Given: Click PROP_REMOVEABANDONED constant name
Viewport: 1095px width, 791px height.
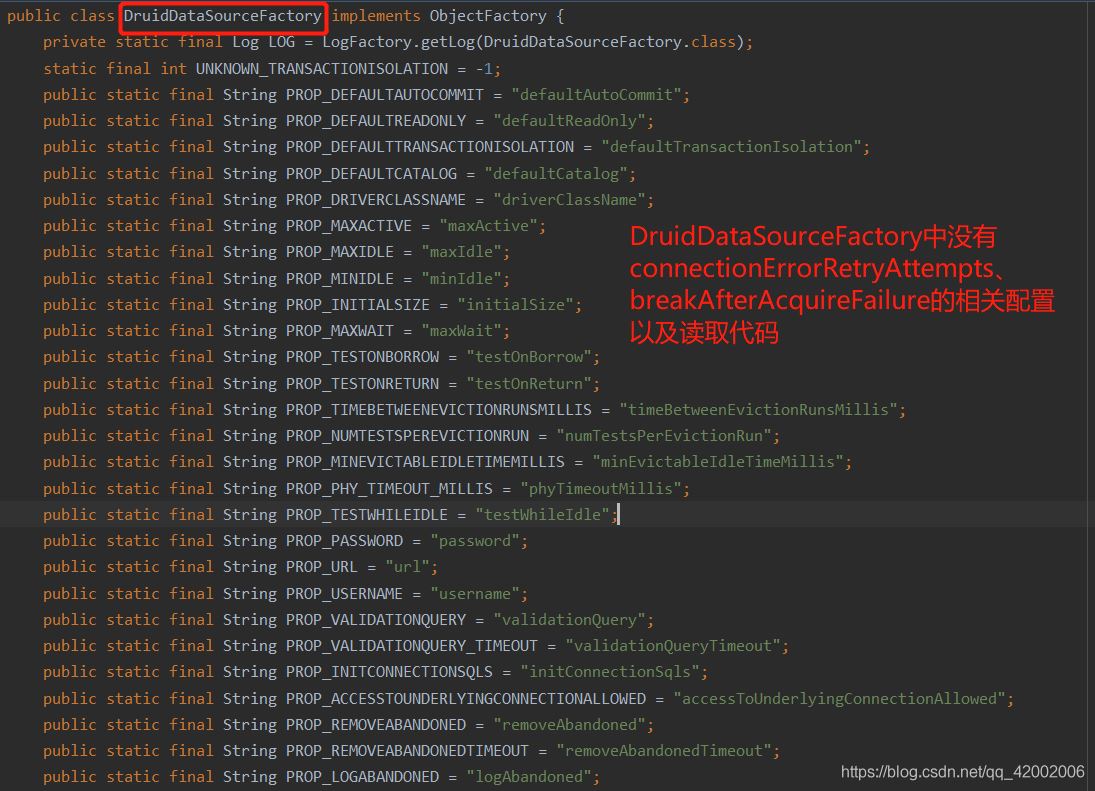Looking at the screenshot, I should (x=376, y=725).
